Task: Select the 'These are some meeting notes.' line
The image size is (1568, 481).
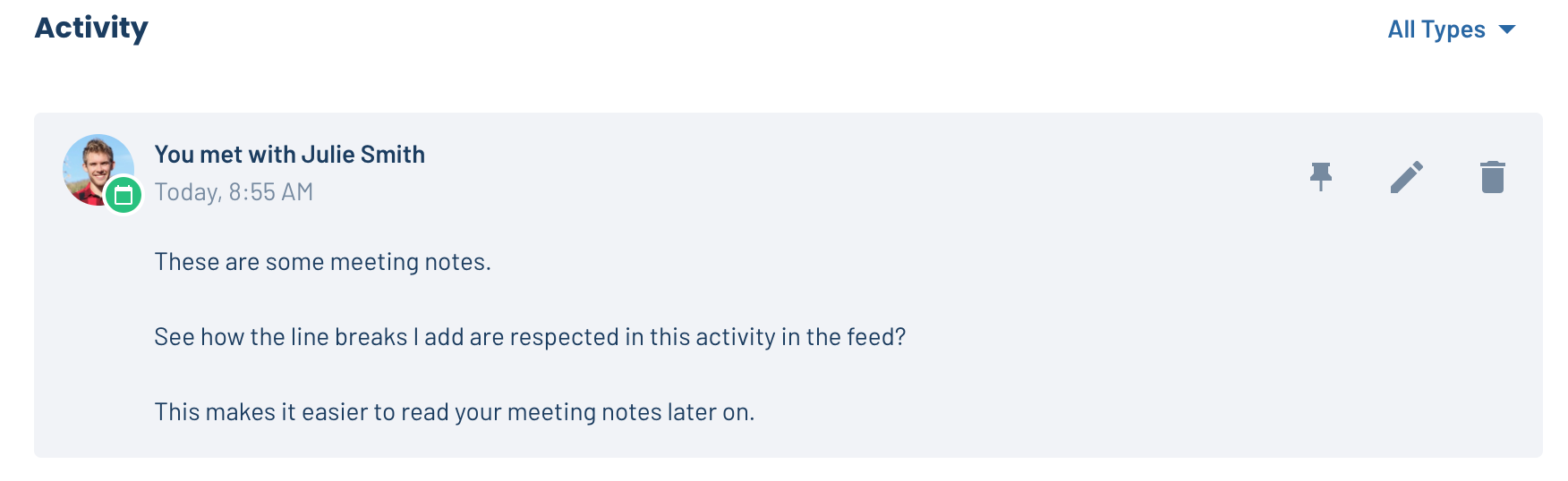Action: pyautogui.click(x=323, y=262)
